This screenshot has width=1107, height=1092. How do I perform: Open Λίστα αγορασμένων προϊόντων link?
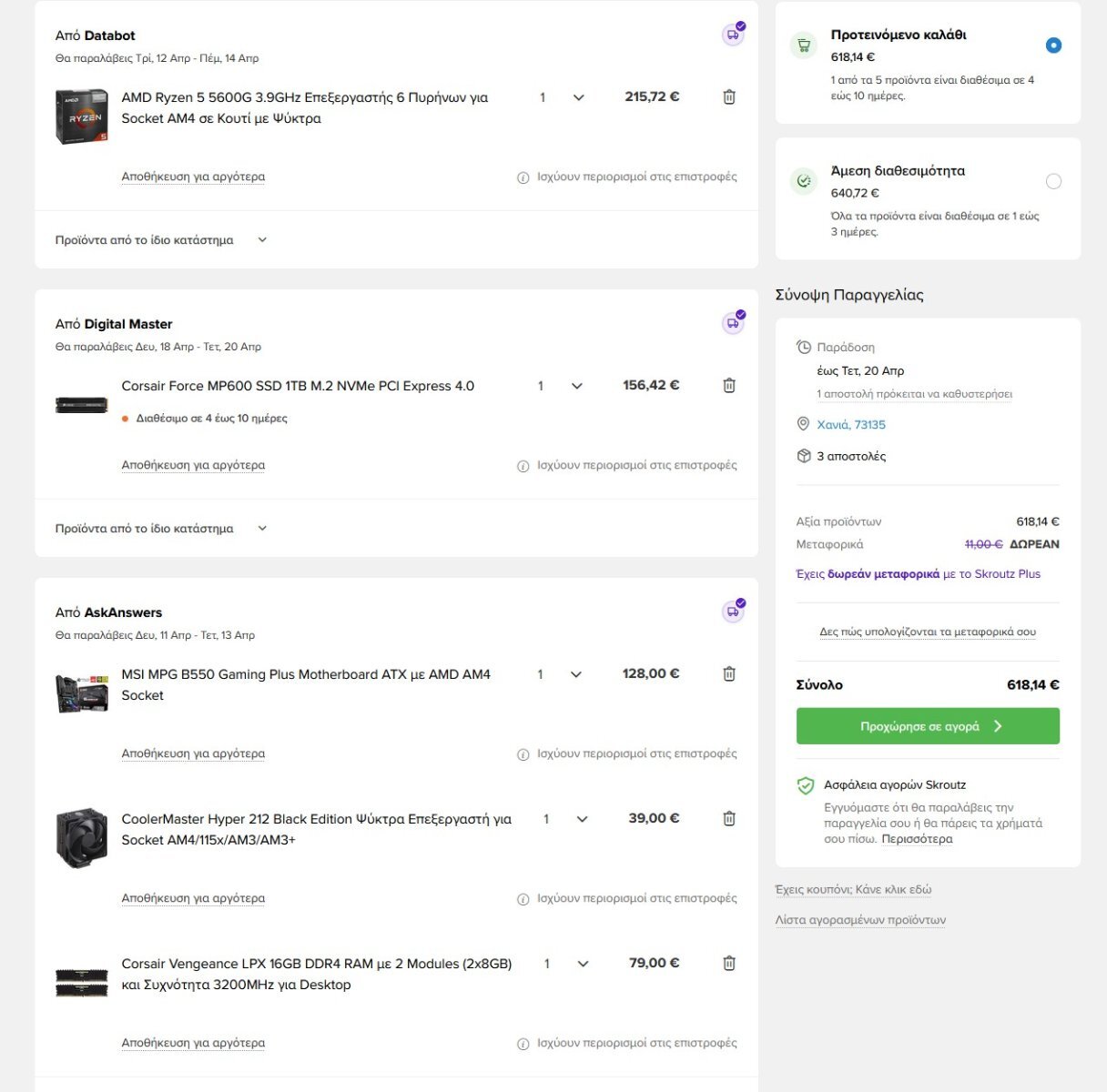[x=860, y=920]
